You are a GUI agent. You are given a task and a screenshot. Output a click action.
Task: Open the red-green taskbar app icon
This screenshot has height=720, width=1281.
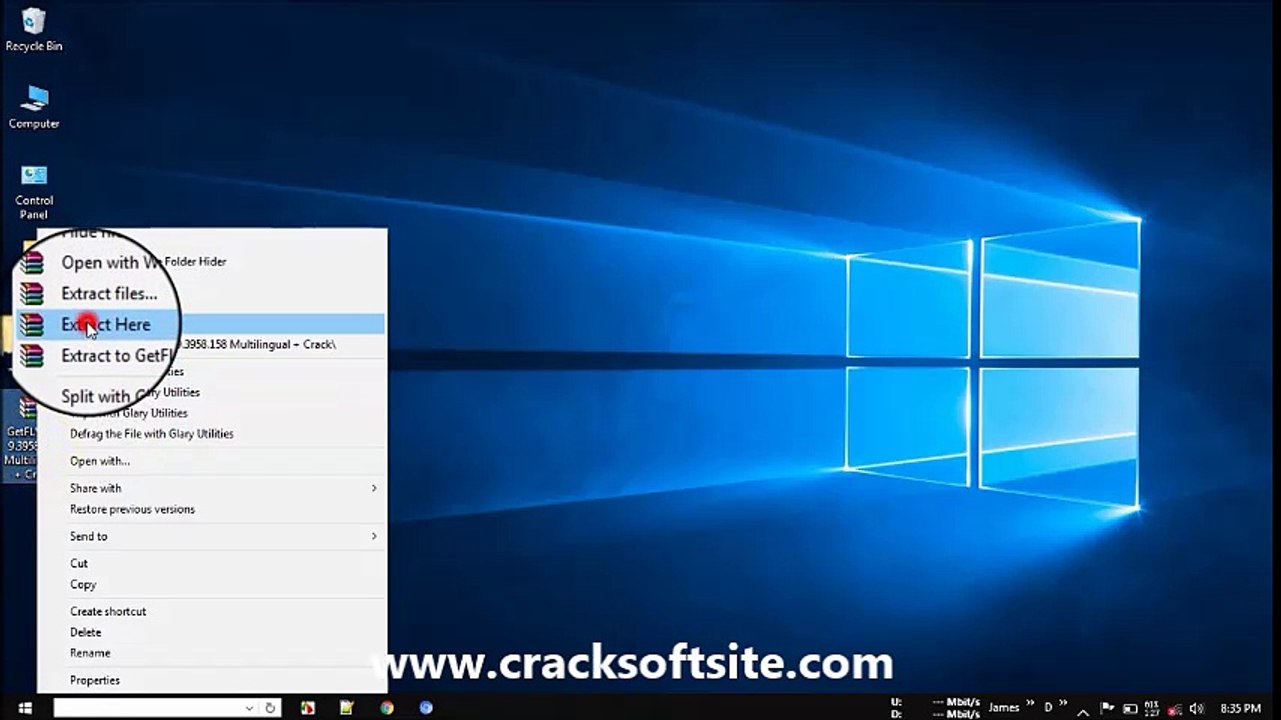(x=308, y=708)
